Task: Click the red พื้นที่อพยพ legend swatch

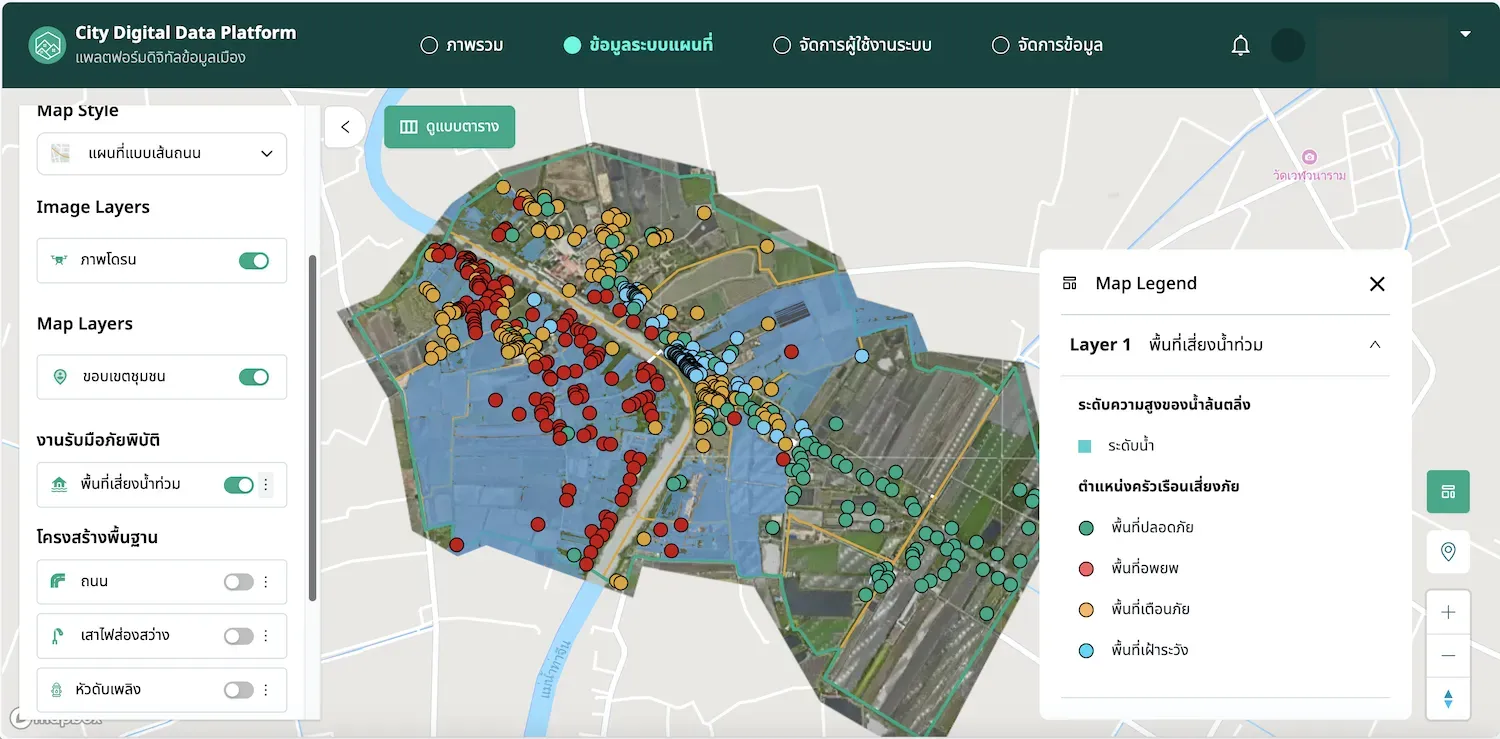Action: click(x=1086, y=568)
